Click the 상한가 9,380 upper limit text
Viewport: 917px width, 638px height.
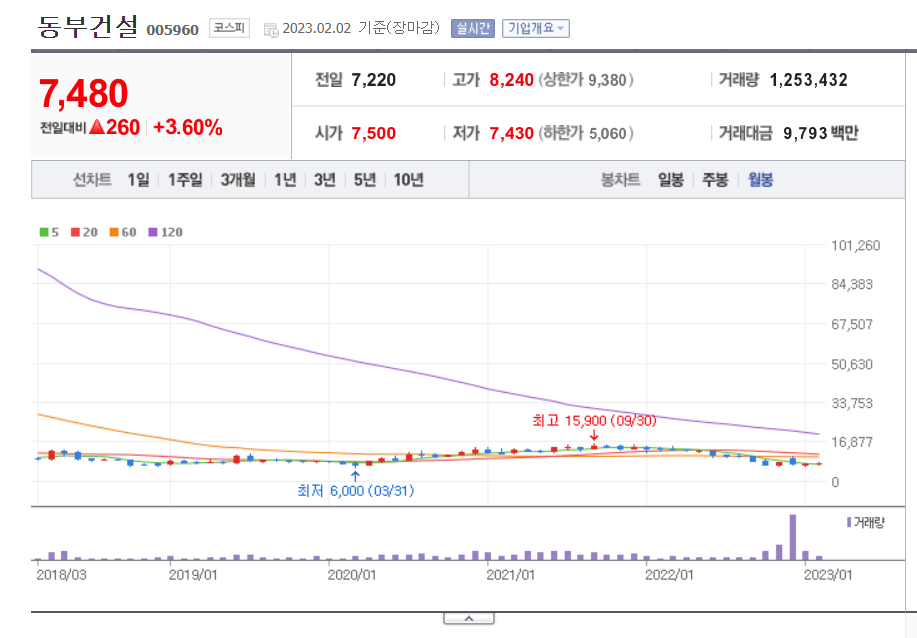pyautogui.click(x=586, y=80)
